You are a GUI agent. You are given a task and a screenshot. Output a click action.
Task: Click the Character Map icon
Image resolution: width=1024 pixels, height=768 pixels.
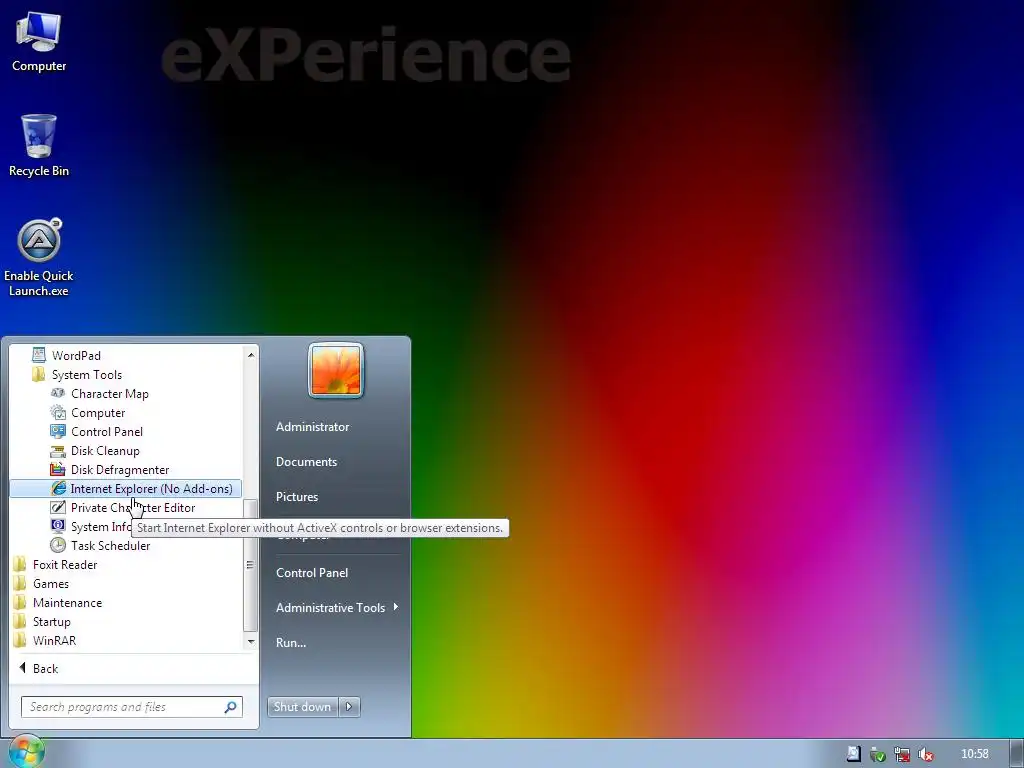coord(58,393)
